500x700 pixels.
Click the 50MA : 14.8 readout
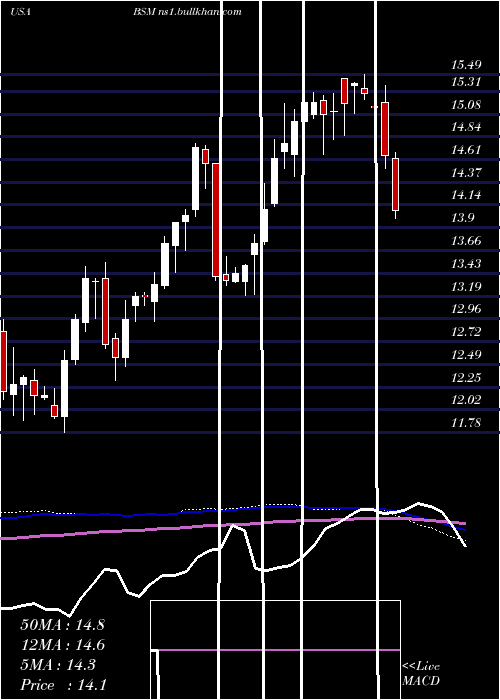[x=62, y=625]
